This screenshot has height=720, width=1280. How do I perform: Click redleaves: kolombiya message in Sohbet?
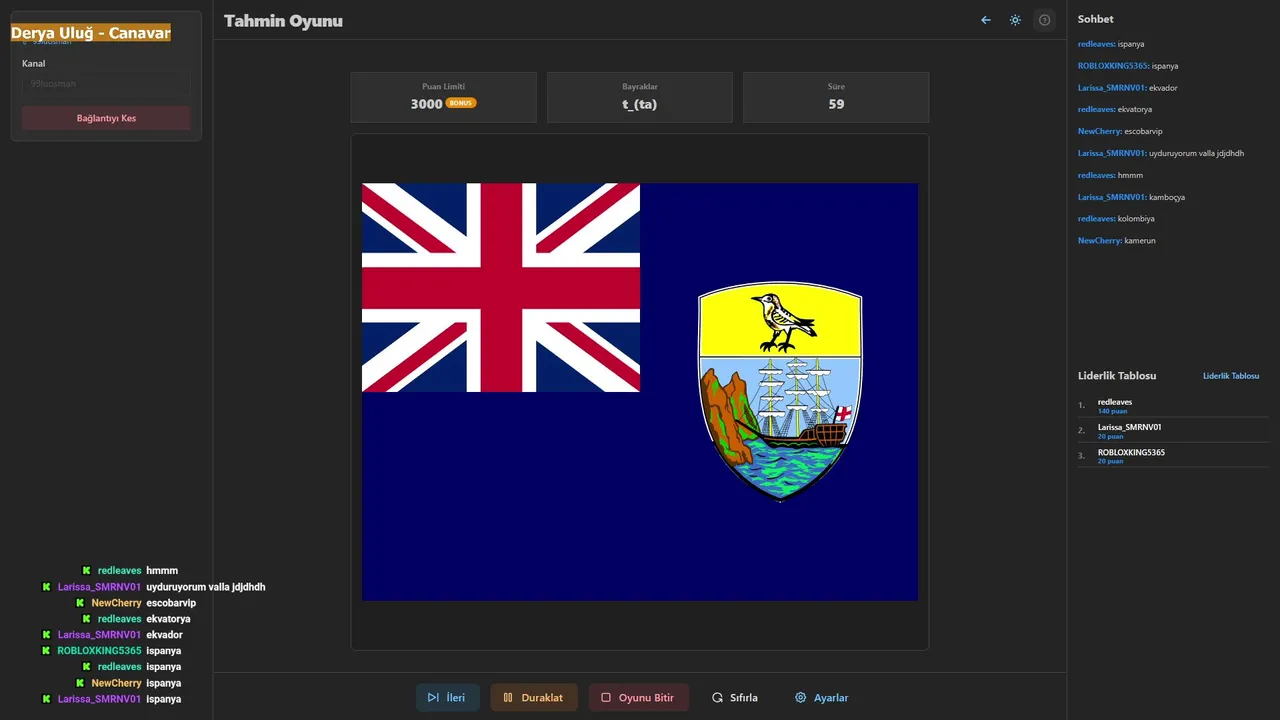pos(1116,219)
